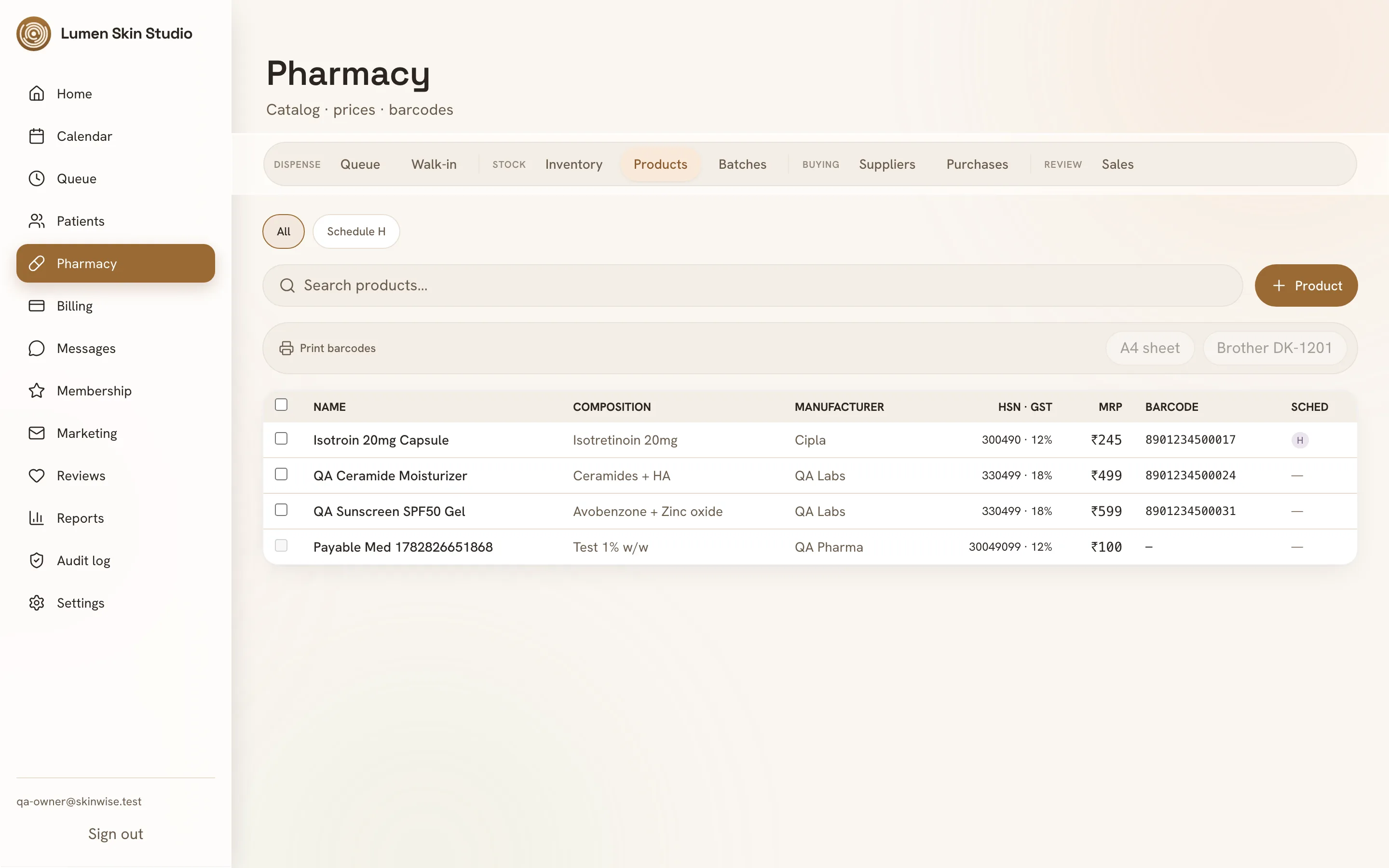
Task: Click the Messages speech bubble icon
Action: pos(37,349)
